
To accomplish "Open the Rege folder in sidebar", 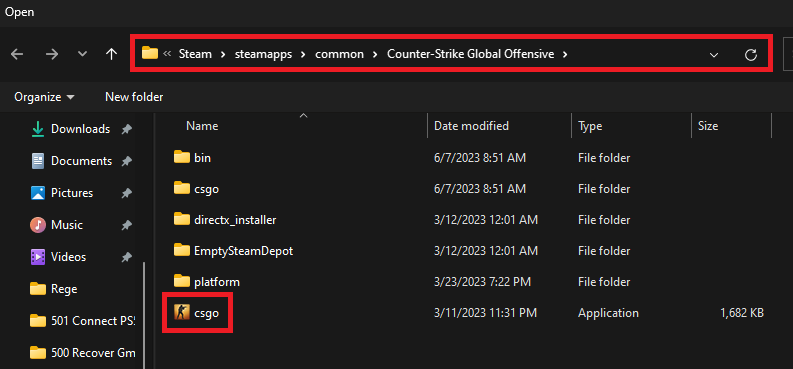I will coord(64,289).
